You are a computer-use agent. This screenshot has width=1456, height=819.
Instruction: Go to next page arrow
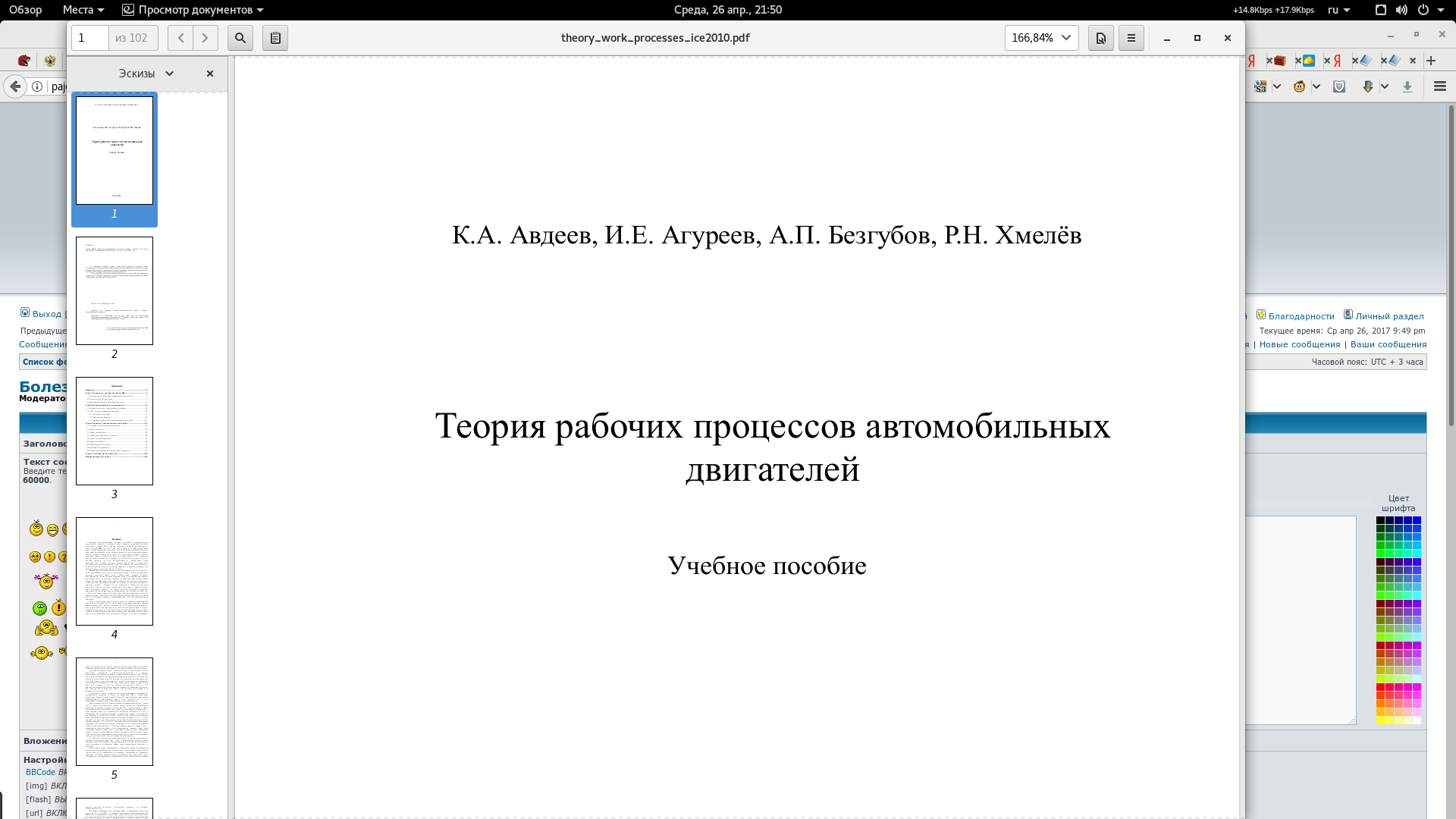click(206, 38)
